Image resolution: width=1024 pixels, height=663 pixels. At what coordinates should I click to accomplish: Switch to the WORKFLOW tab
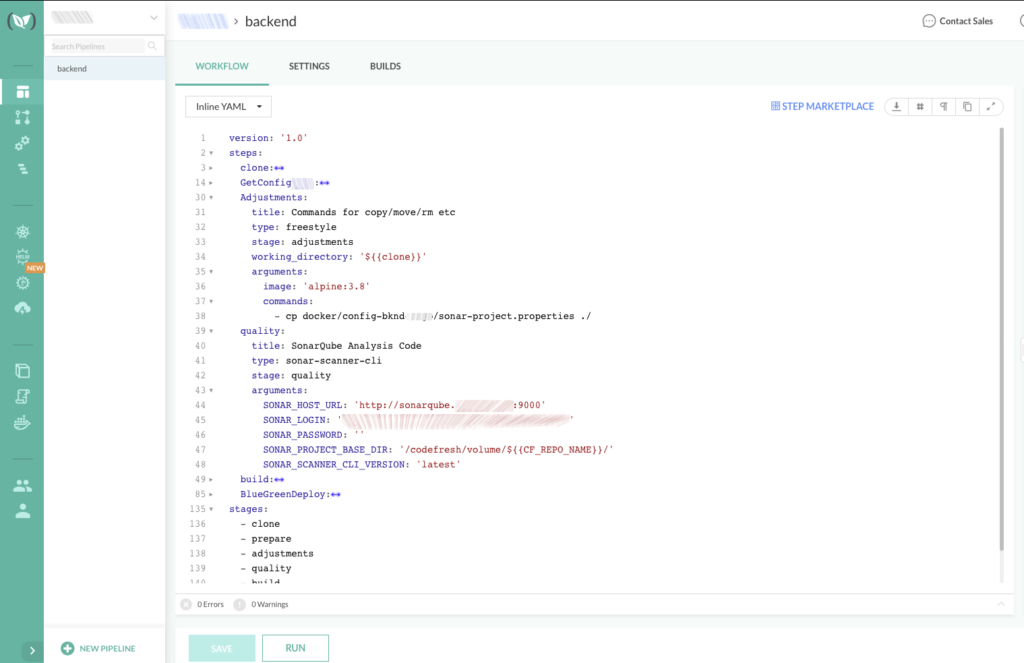point(222,66)
